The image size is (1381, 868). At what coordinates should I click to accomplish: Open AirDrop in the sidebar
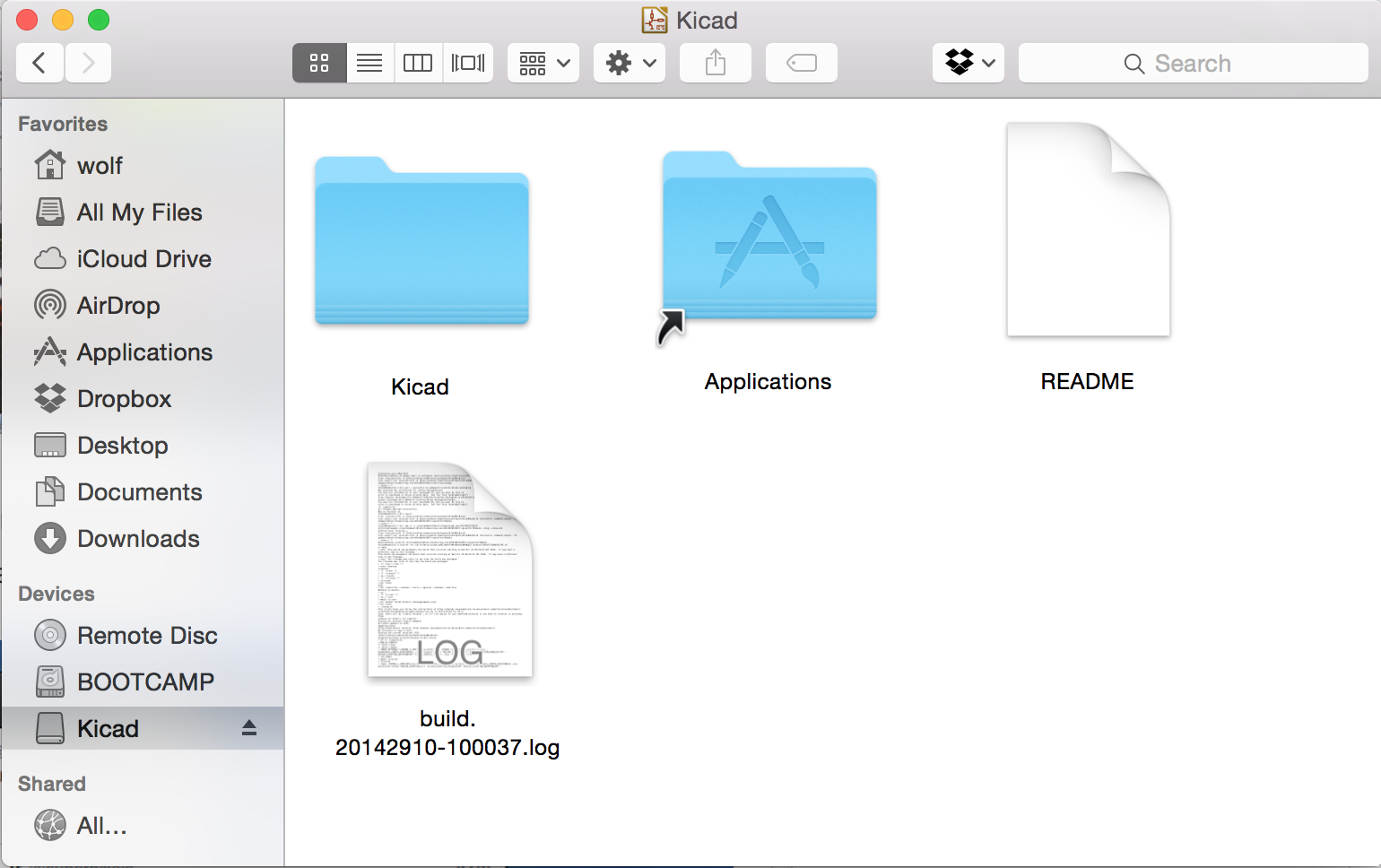point(117,306)
